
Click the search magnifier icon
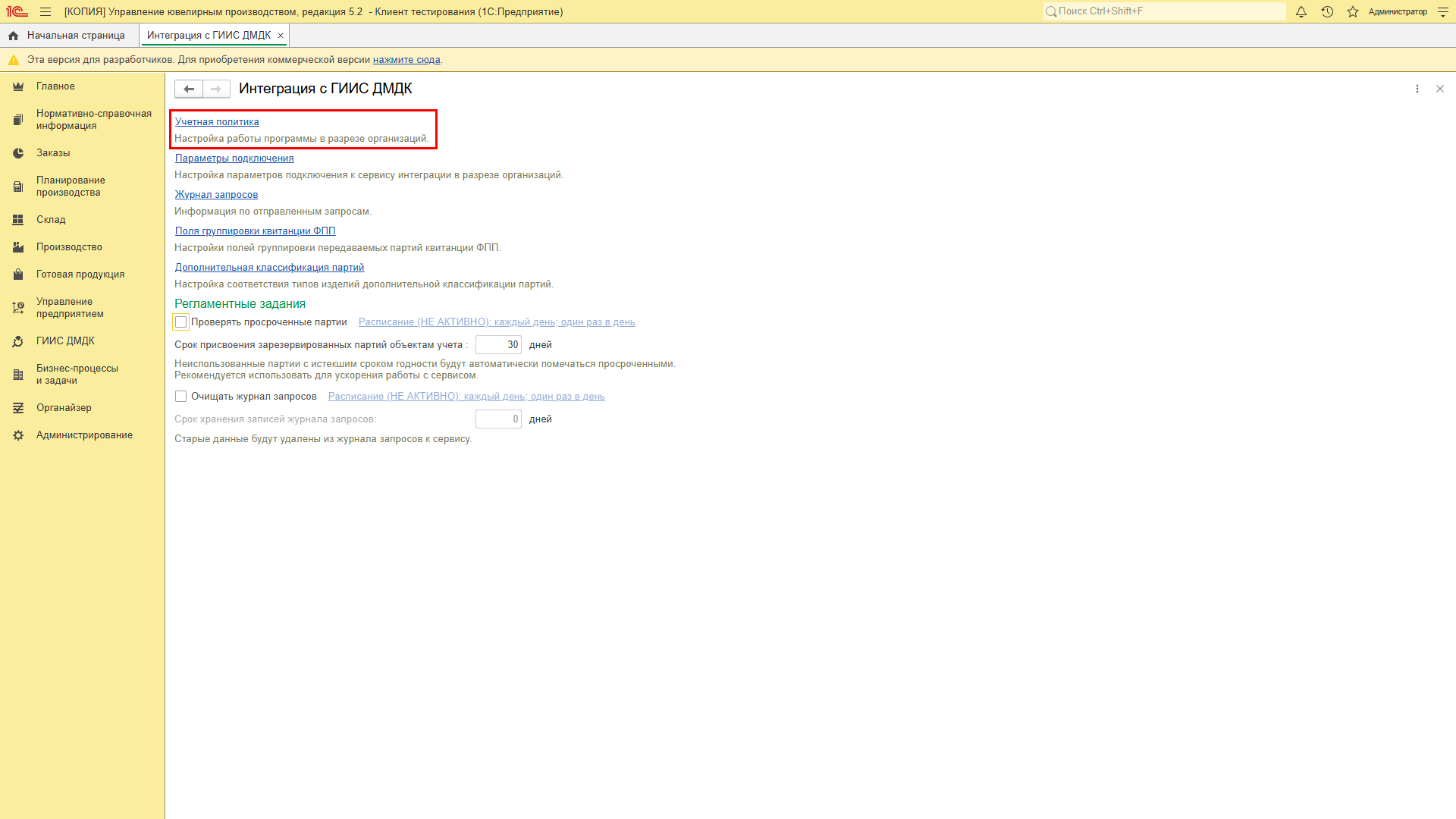point(1051,11)
